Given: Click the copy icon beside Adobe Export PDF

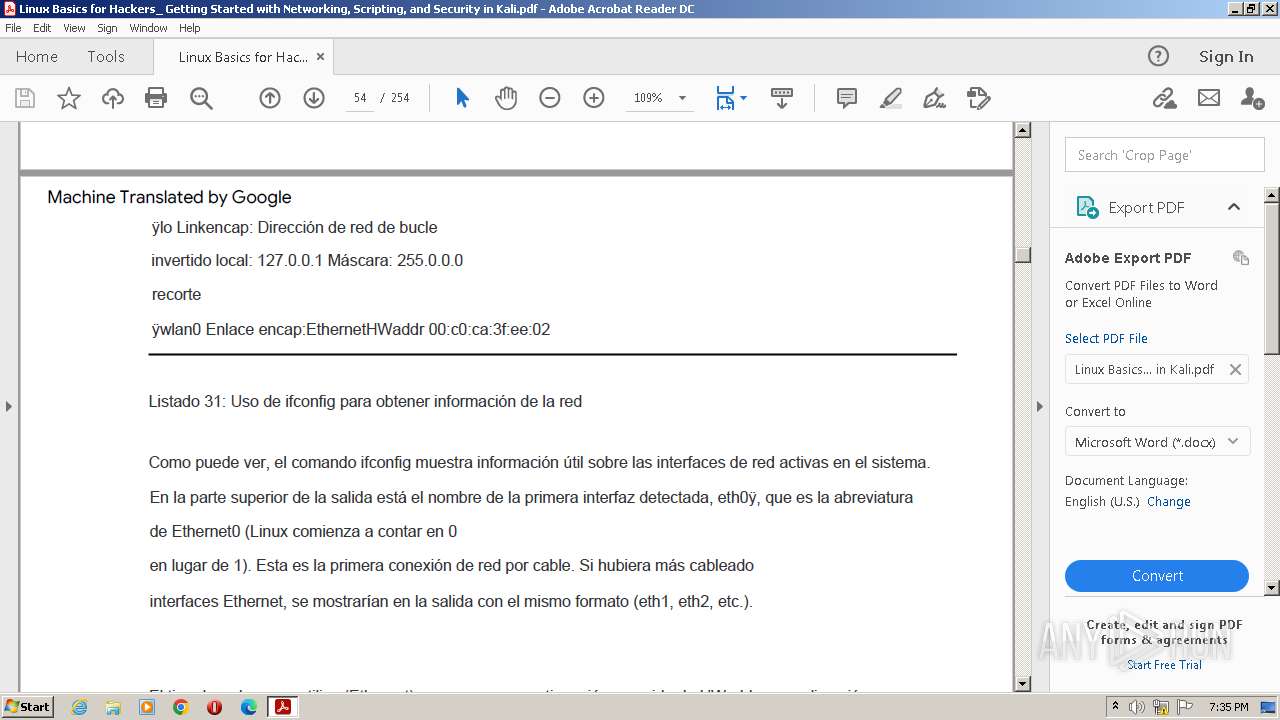Looking at the screenshot, I should pos(1241,257).
